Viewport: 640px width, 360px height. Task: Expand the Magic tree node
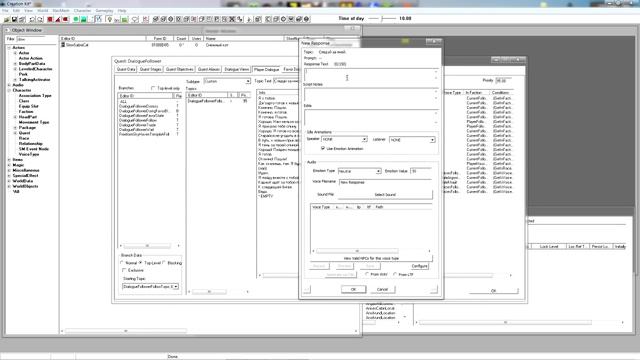[x=9, y=165]
